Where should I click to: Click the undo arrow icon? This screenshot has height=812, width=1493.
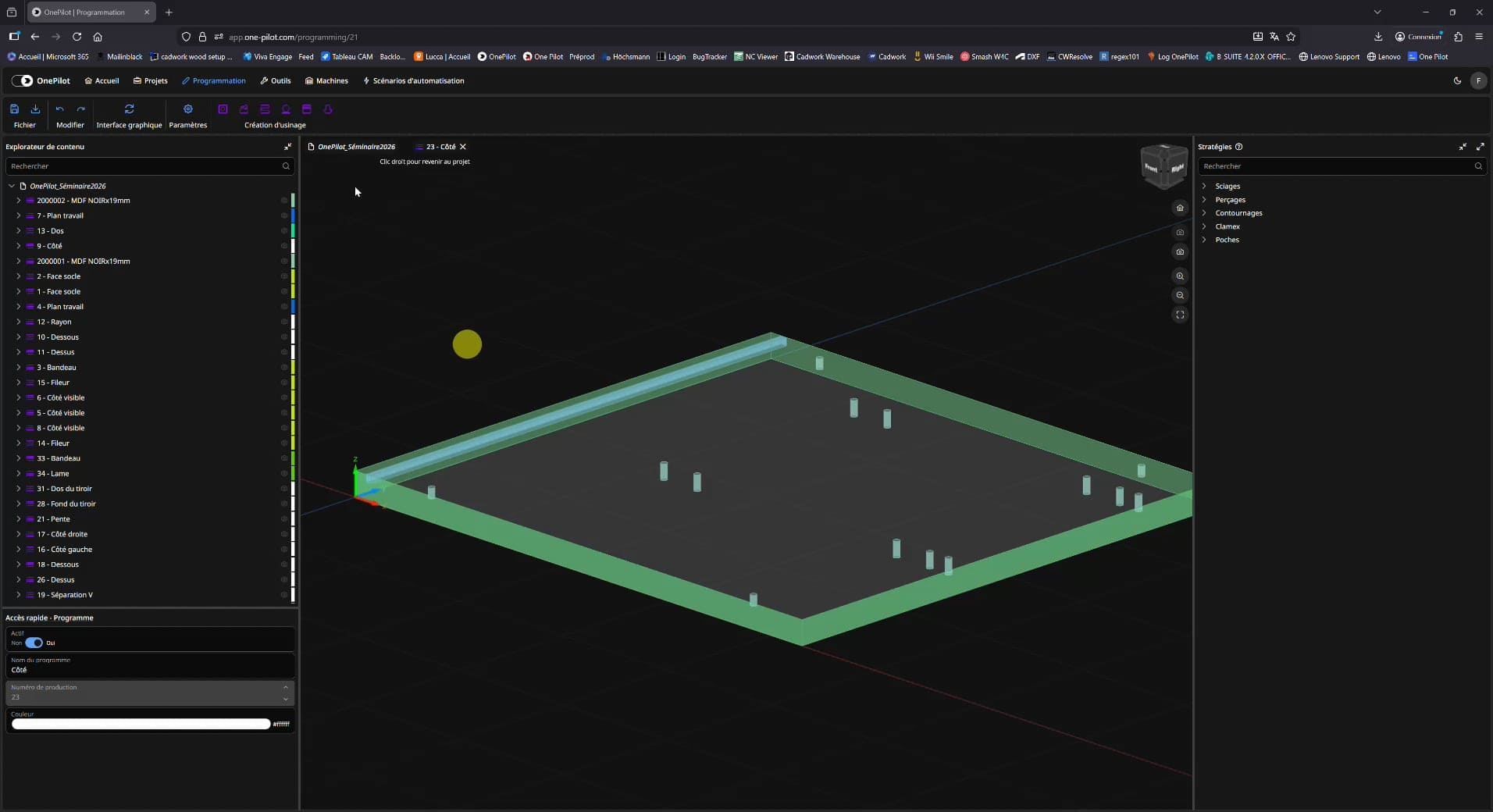[x=59, y=109]
